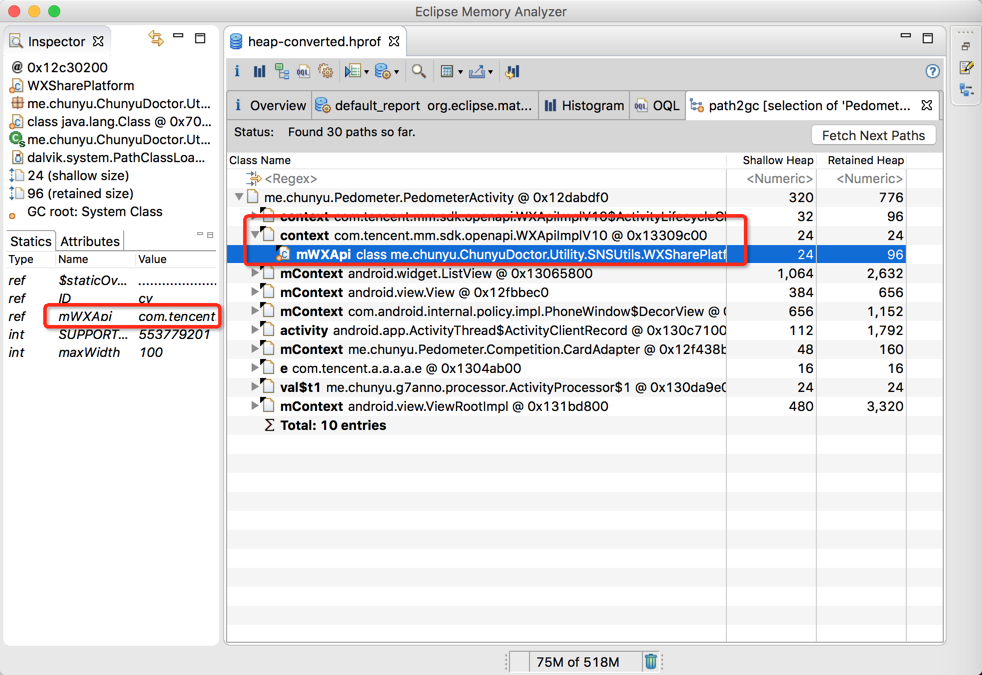982x675 pixels.
Task: Expand the activity ActivityClientRecord node
Action: 255,329
